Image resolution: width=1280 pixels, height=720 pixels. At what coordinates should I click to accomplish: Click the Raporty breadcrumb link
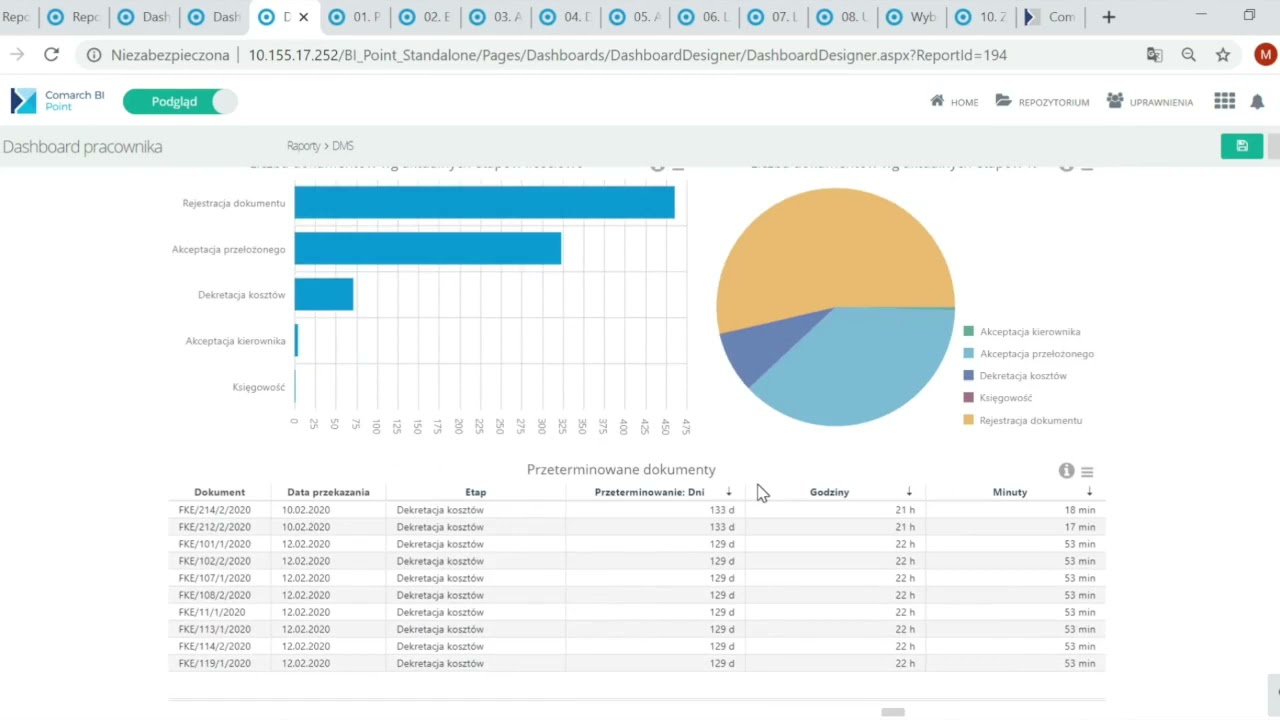click(303, 146)
